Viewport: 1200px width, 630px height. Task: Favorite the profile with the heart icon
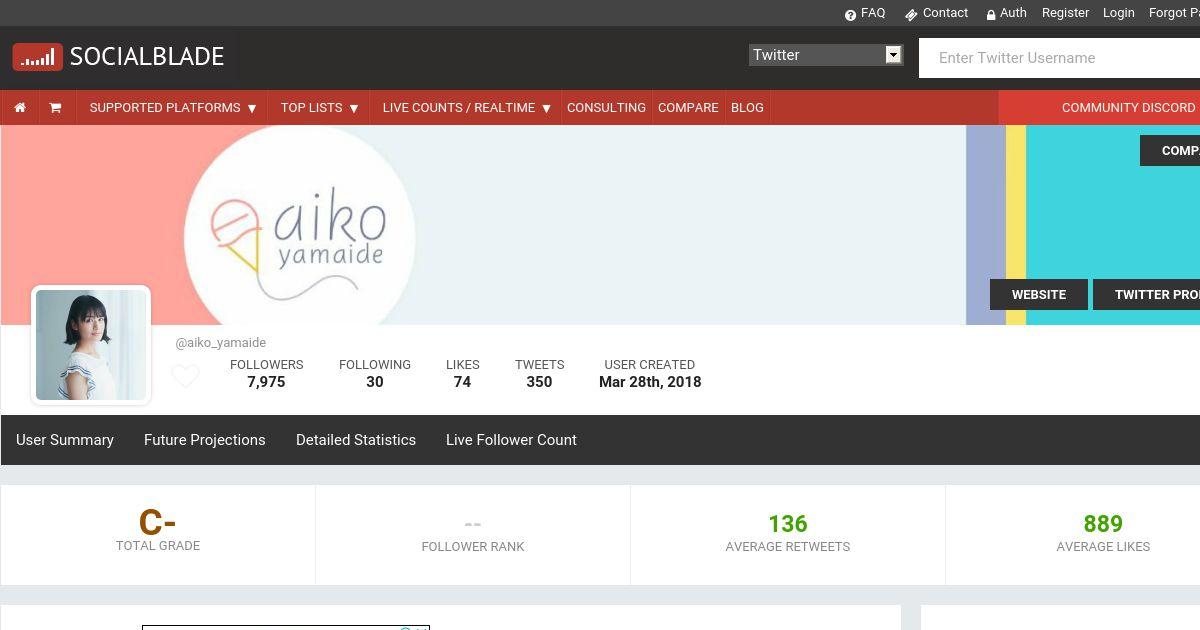click(x=186, y=376)
